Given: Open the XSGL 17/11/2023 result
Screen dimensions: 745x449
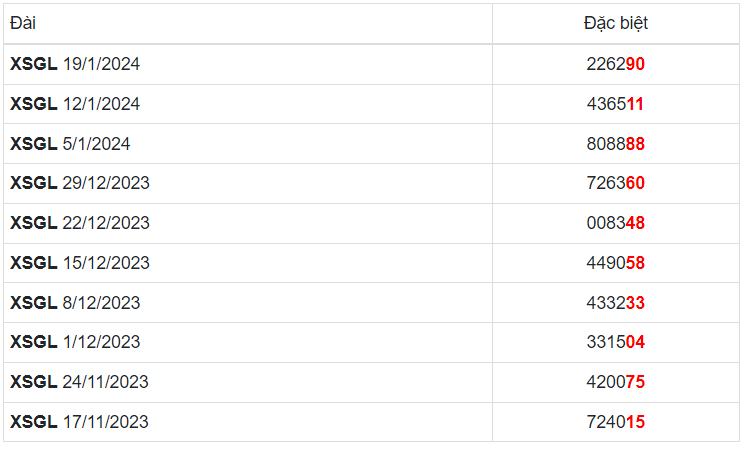Looking at the screenshot, I should [x=79, y=422].
